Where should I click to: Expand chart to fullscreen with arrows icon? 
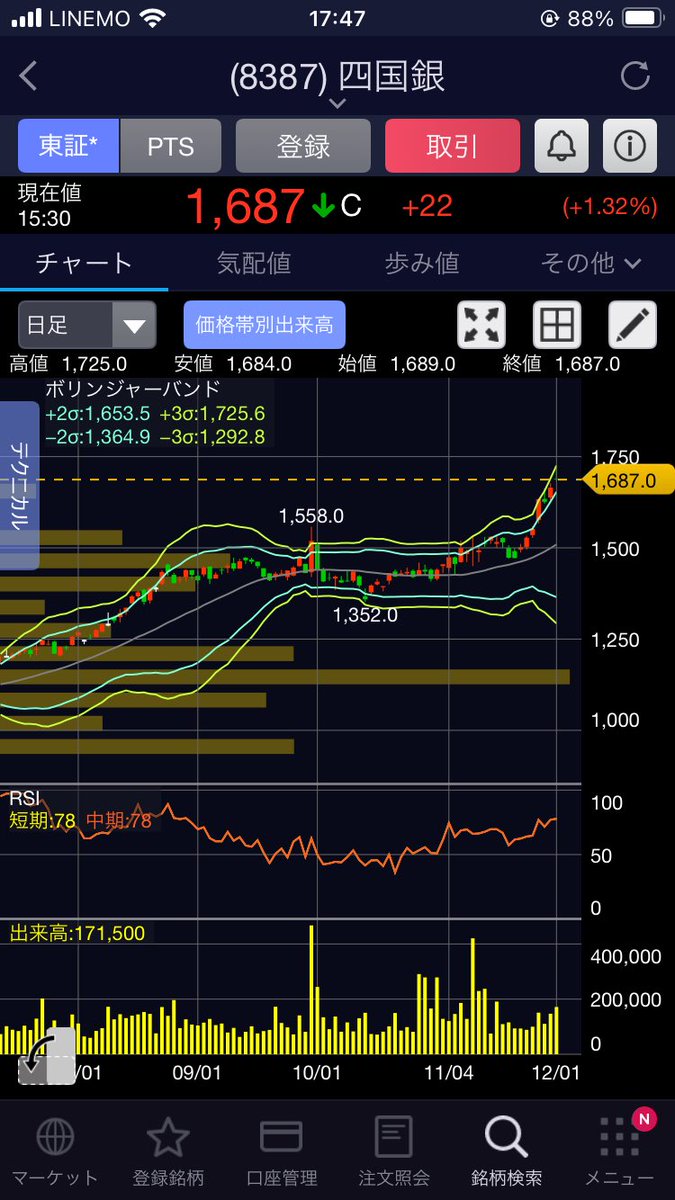pos(482,325)
